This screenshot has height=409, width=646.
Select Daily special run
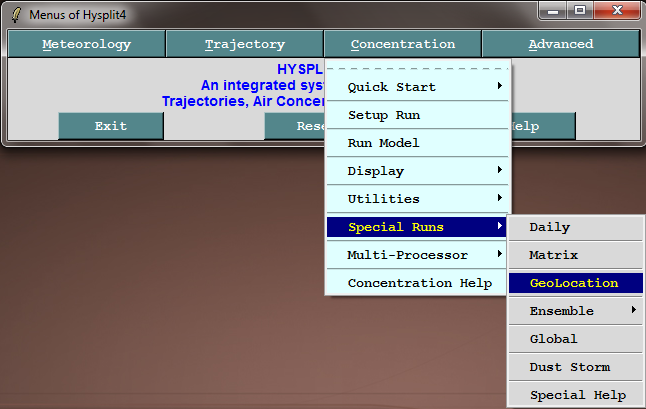pos(576,227)
